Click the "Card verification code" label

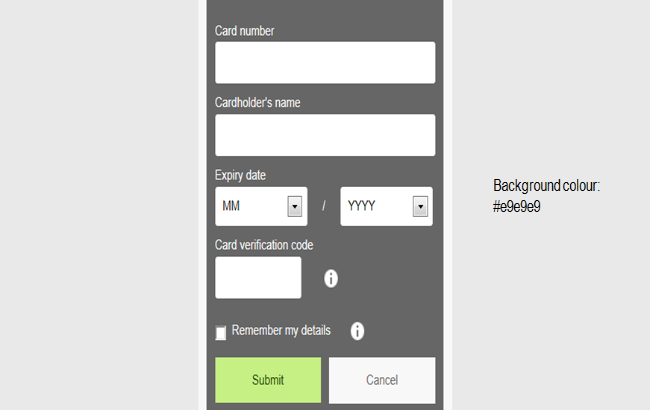265,245
